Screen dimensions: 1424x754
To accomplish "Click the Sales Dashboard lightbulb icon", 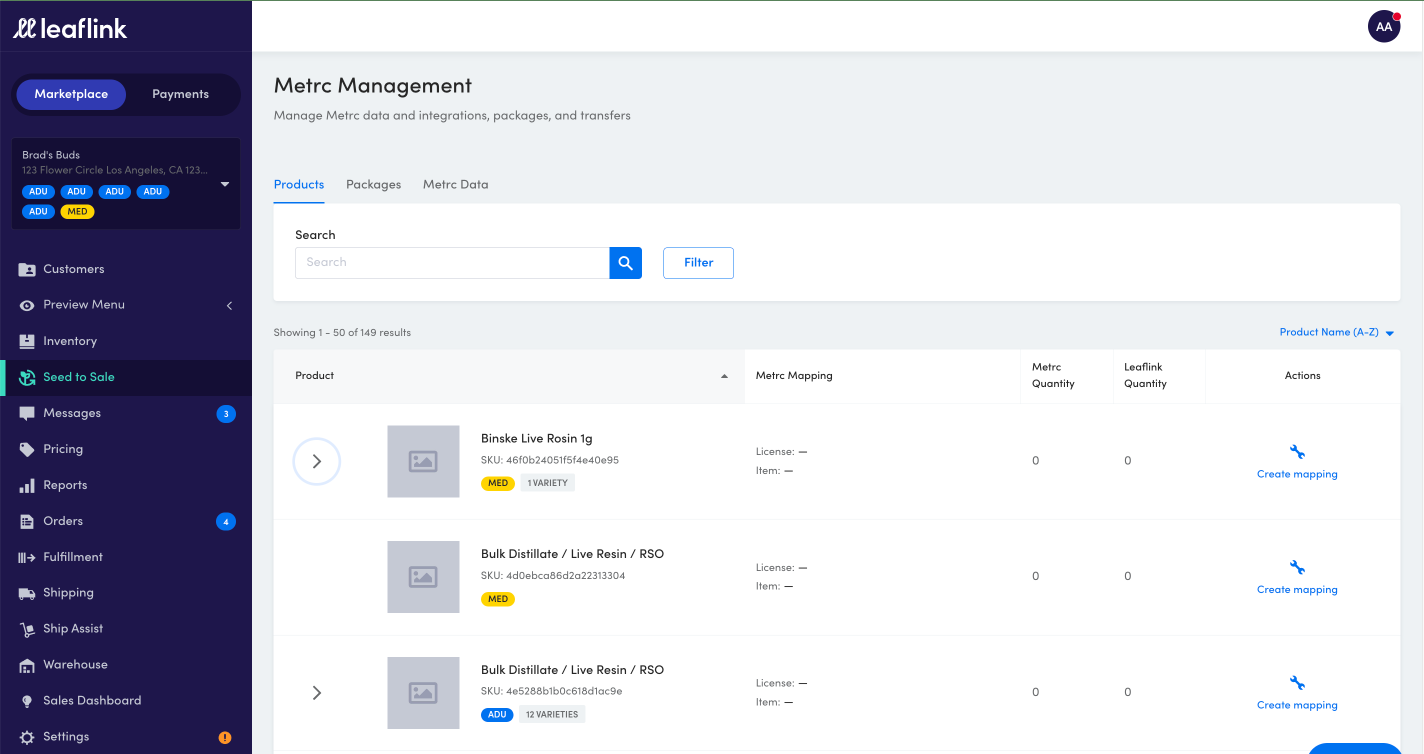I will pos(27,701).
